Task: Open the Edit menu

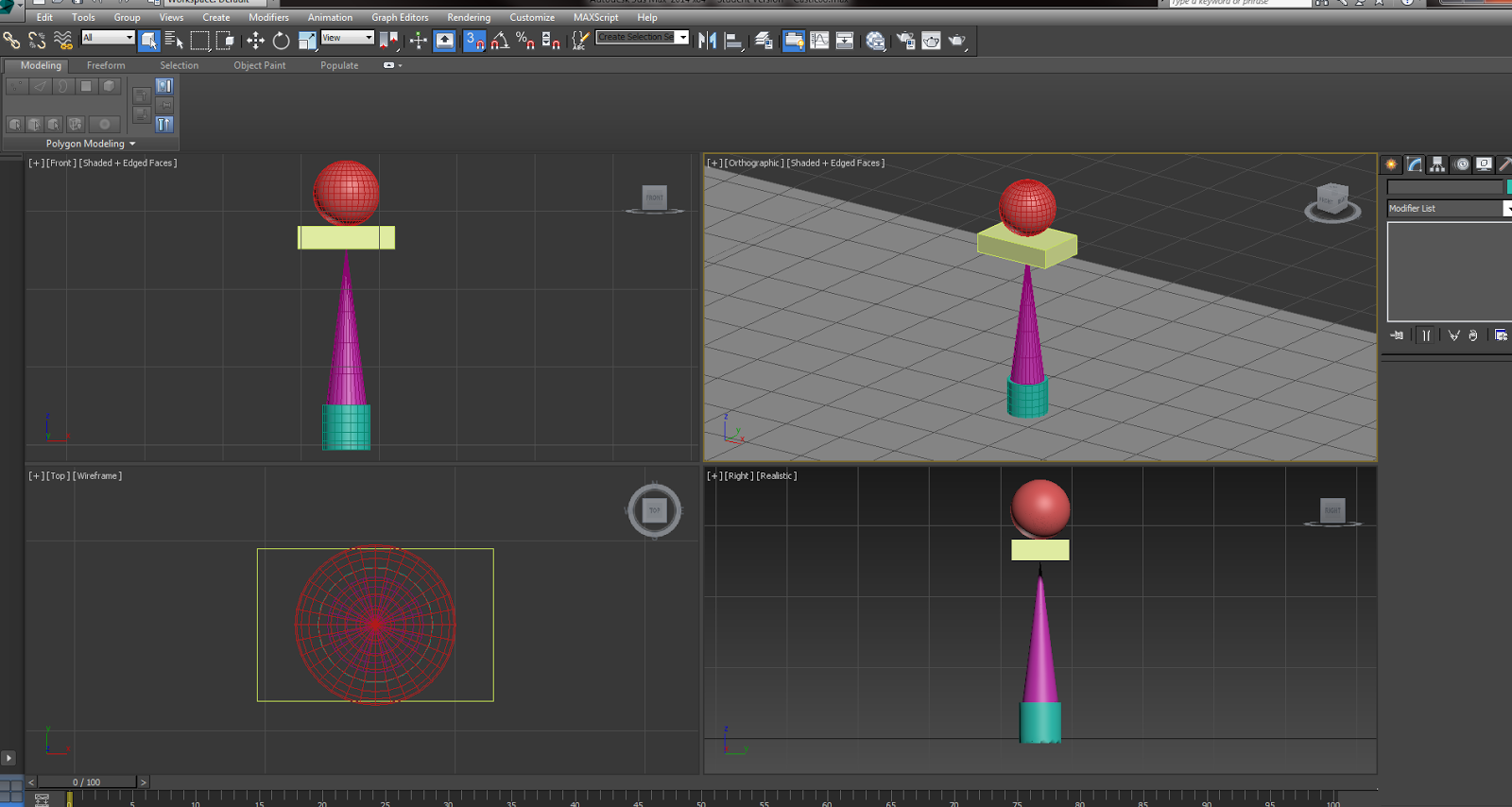Action: pos(44,17)
